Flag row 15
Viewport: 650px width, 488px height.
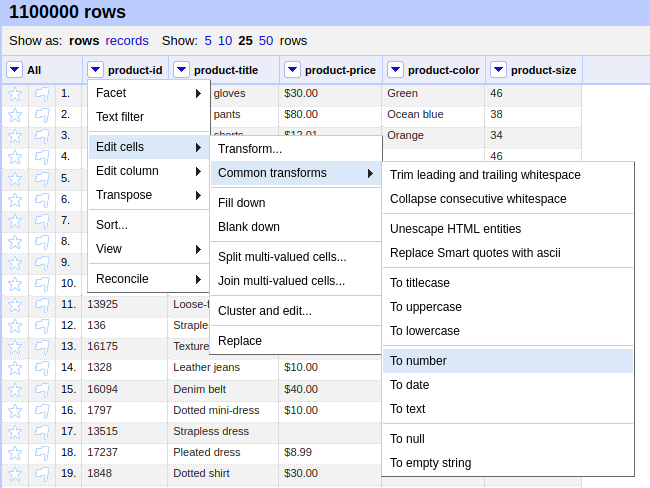(42, 390)
